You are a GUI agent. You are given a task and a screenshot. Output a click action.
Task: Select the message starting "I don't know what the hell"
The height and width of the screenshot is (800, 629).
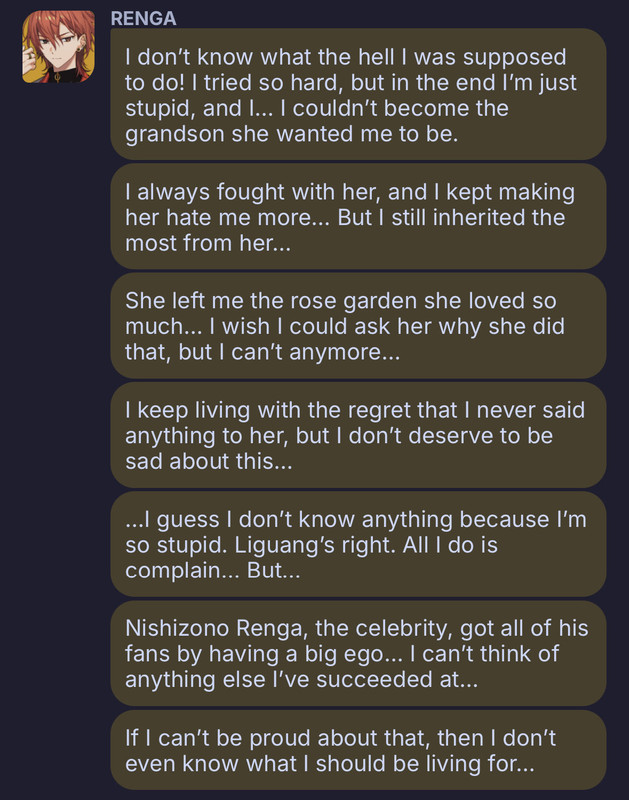[358, 95]
